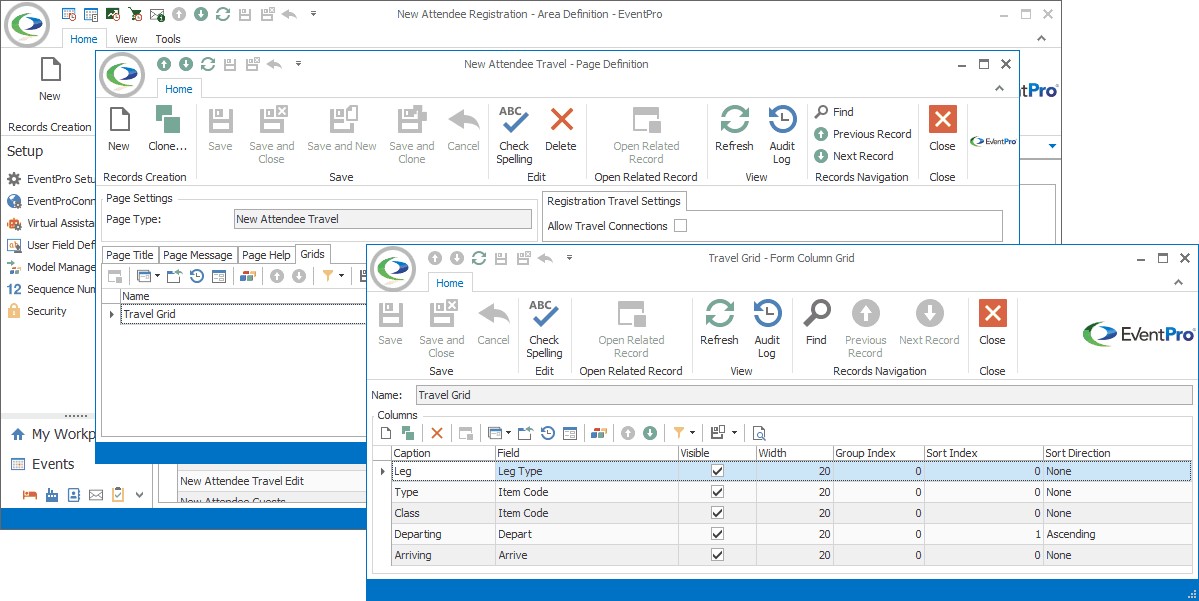This screenshot has height=601, width=1199.
Task: Click clipboard check icon in bottom navigation
Action: pyautogui.click(x=118, y=495)
